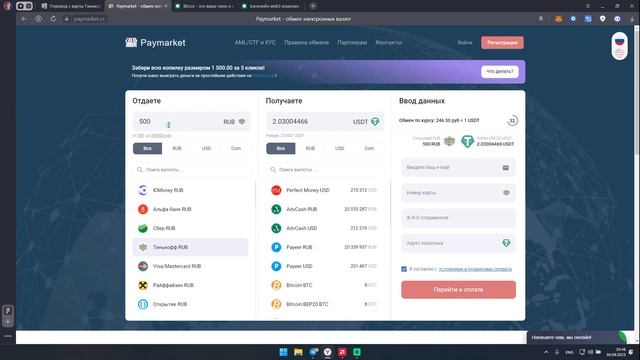Open the online chat widget
The image size is (640, 360).
coord(579,337)
